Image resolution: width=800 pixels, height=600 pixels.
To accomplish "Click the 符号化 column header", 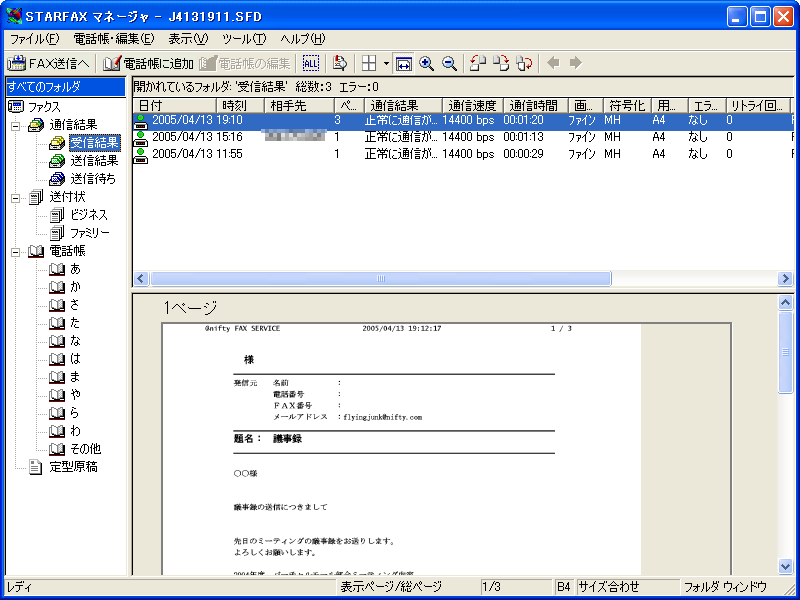I will click(x=627, y=106).
